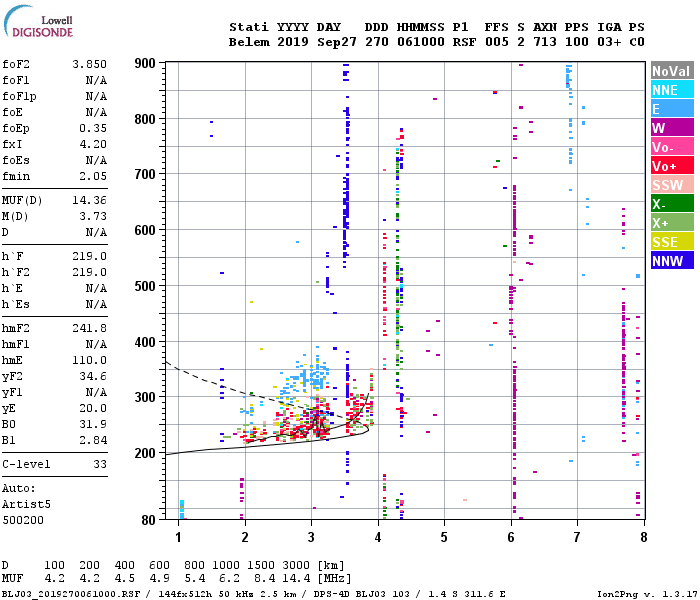700x600 pixels.
Task: Select the NNW blue legend swatch
Action: pos(672,261)
